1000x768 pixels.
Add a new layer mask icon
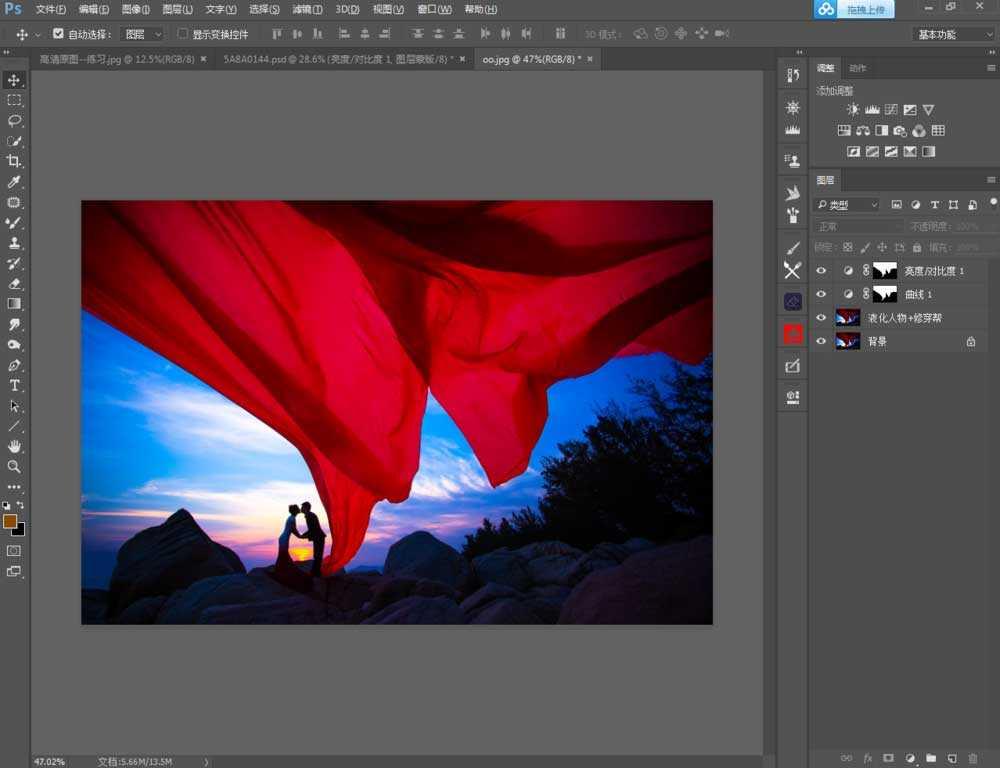[889, 758]
